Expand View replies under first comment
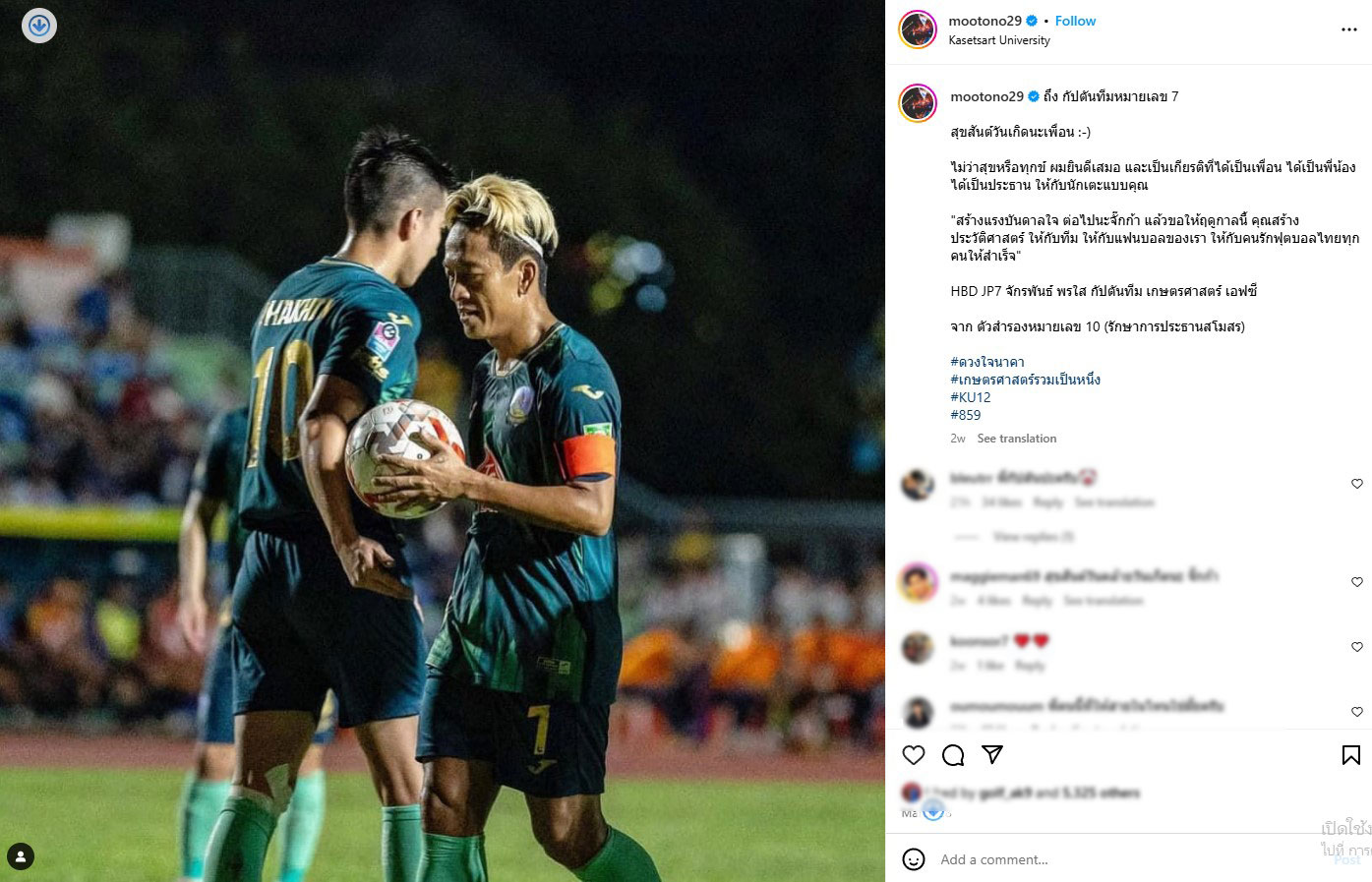 click(1033, 537)
